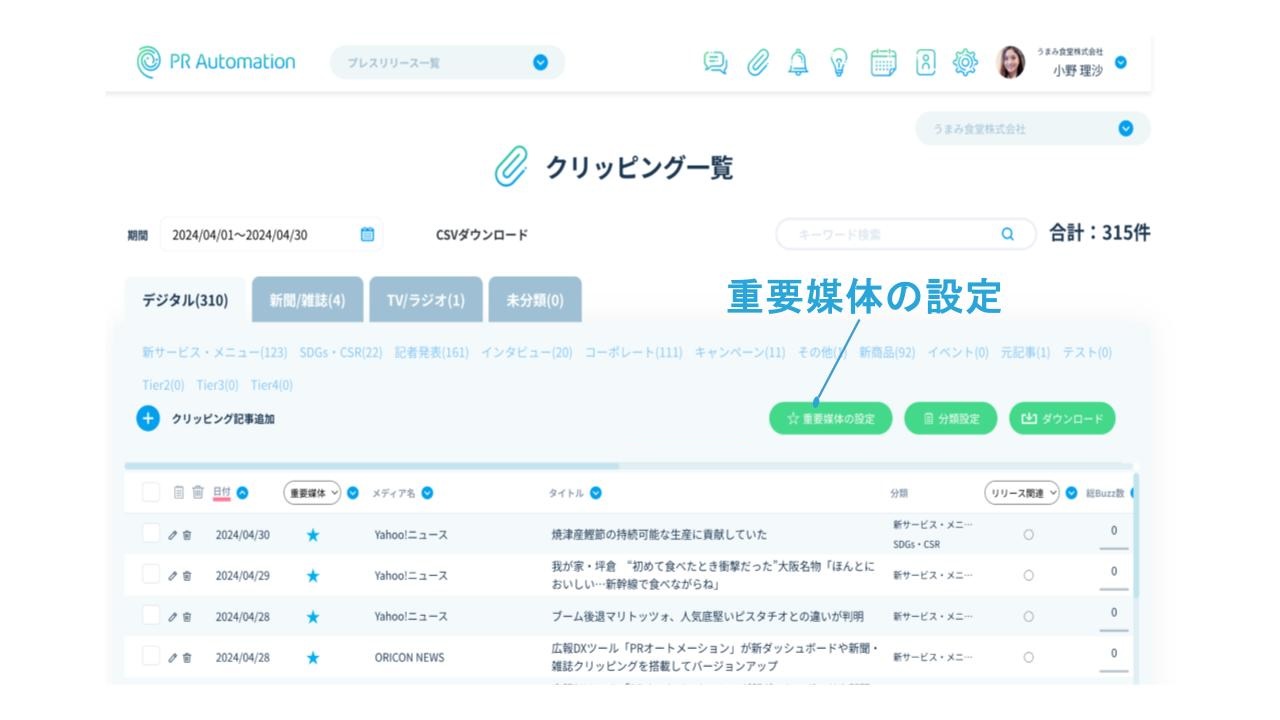Click the edit pencil for the 2024/04/30 row
The image size is (1280, 720).
[x=172, y=535]
